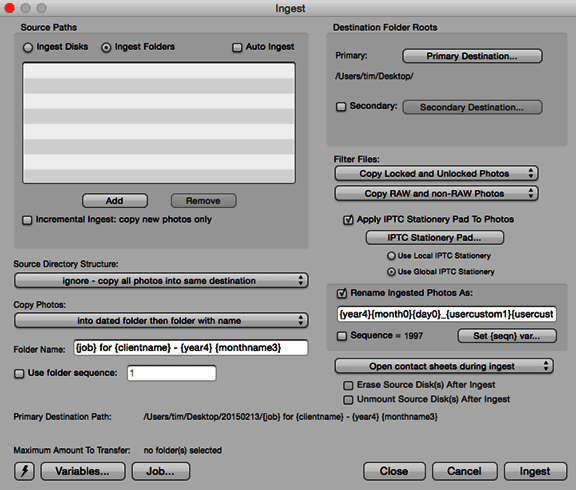The height and width of the screenshot is (490, 576).
Task: Open the Copy Photos dated folder dropdown
Action: click(x=161, y=321)
